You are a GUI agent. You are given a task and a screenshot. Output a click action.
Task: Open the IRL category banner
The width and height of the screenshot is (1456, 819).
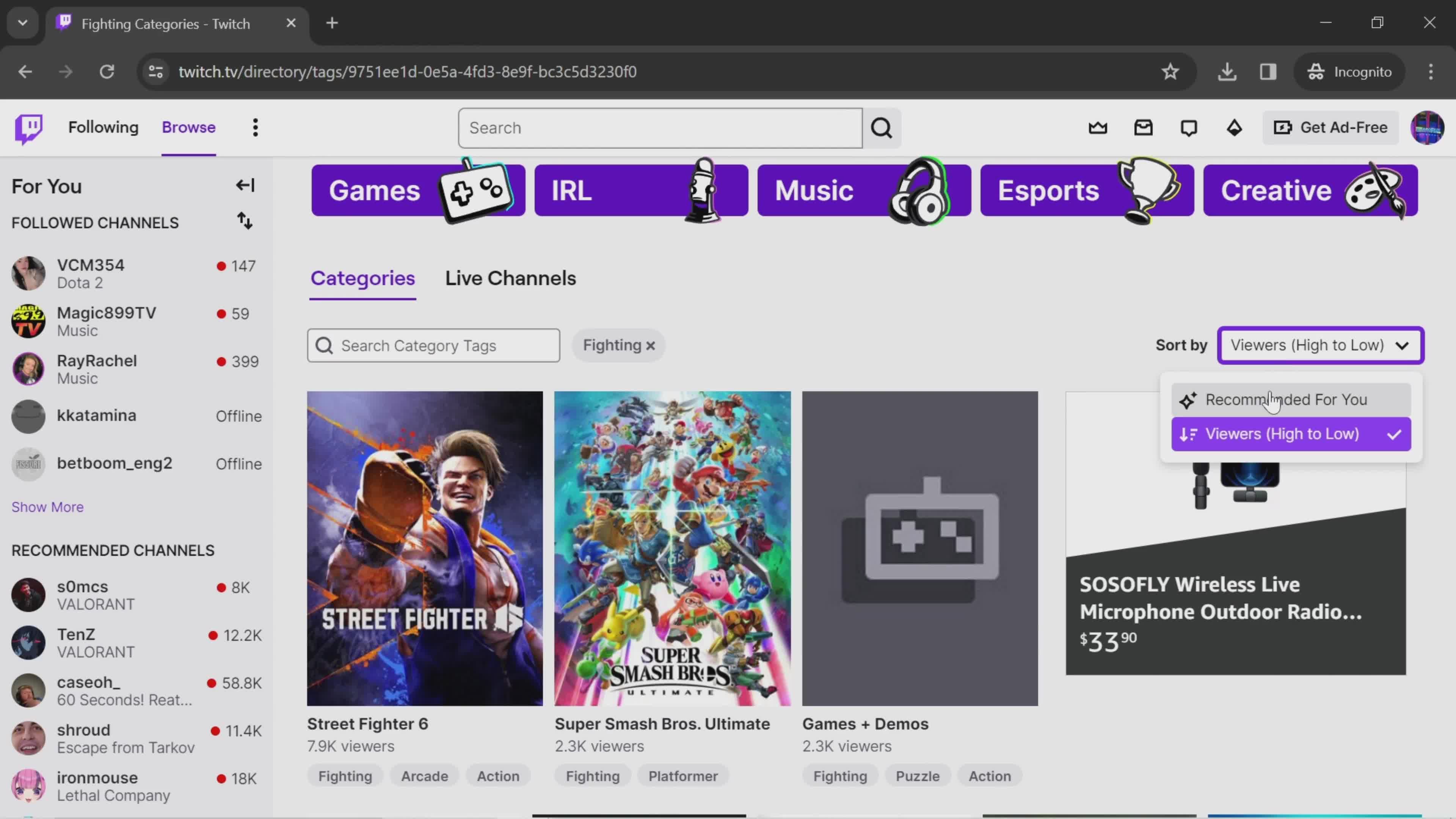pyautogui.click(x=641, y=190)
